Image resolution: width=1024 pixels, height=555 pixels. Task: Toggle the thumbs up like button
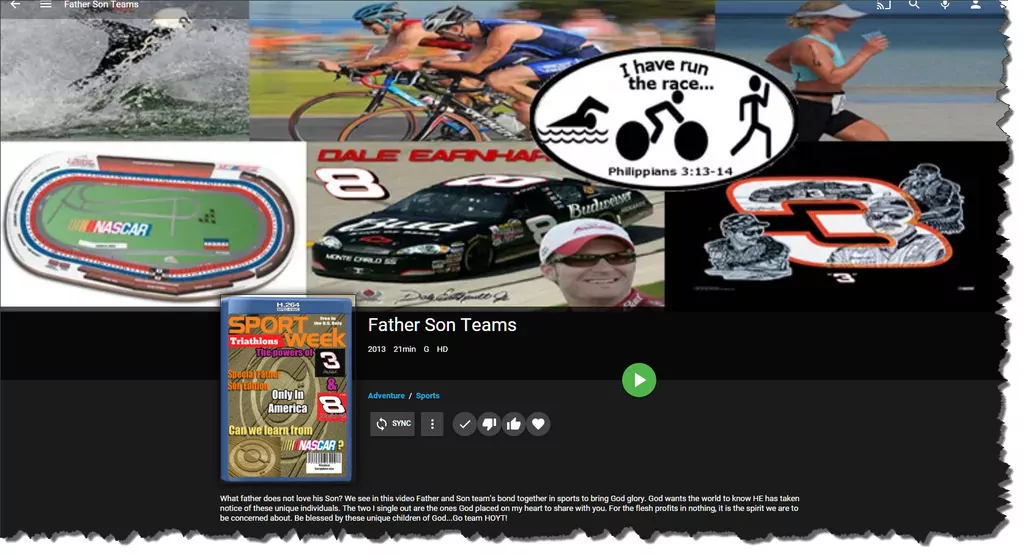[x=514, y=424]
